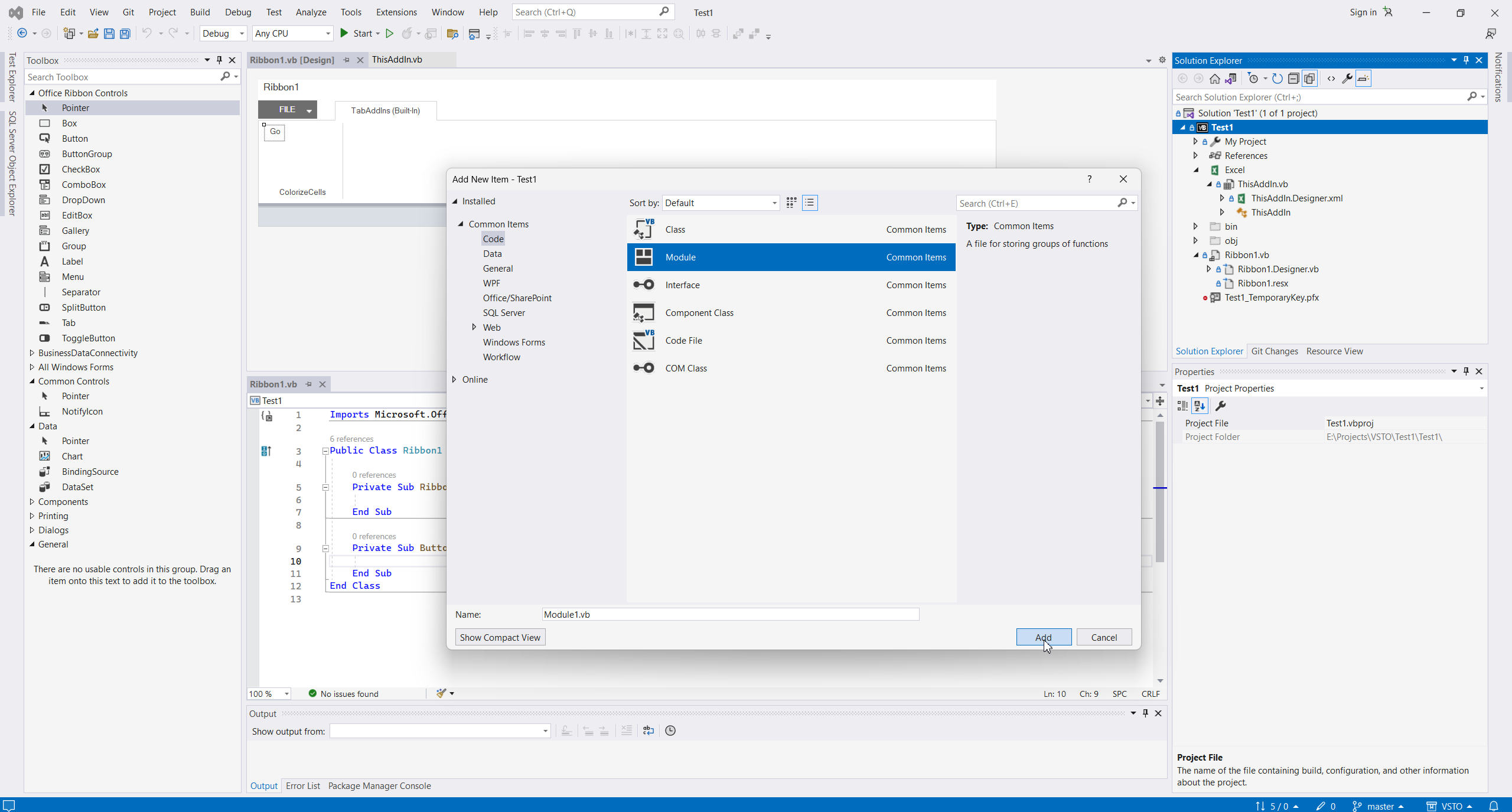Click the Save All toolbar icon
This screenshot has width=1512, height=812.
click(125, 34)
